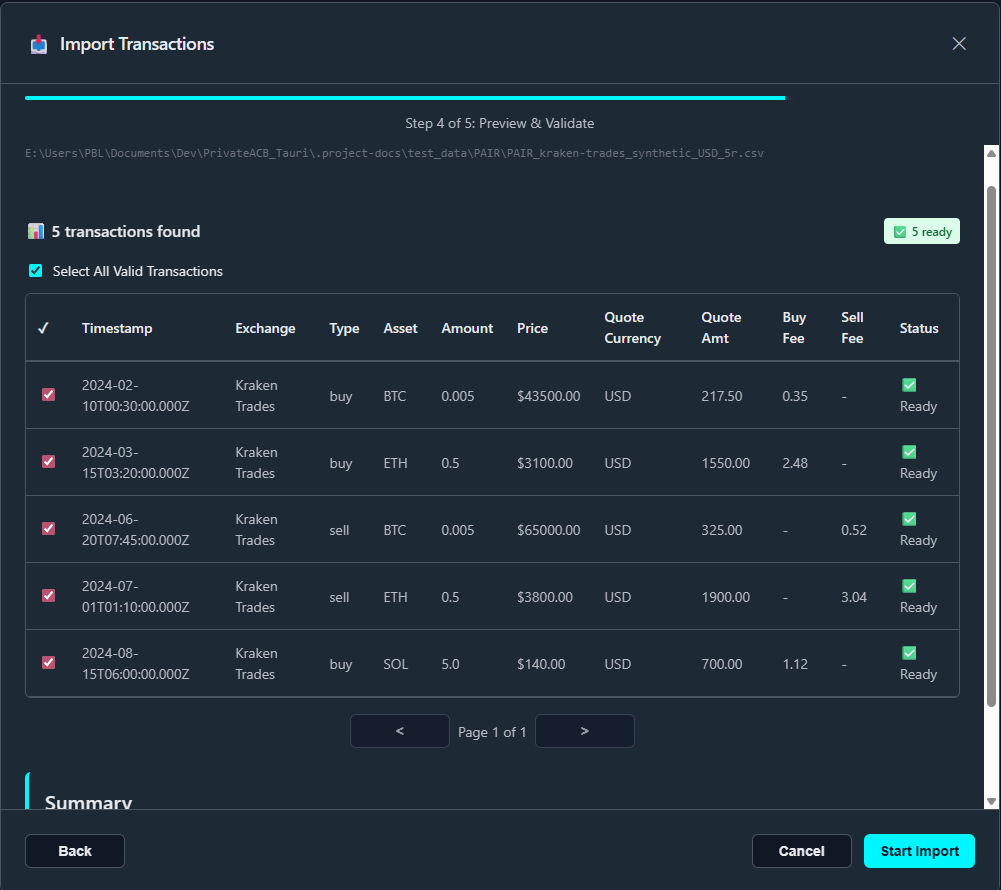Screen dimensions: 1001x890
Task: Click the Timestamp column header
Action: pos(117,328)
